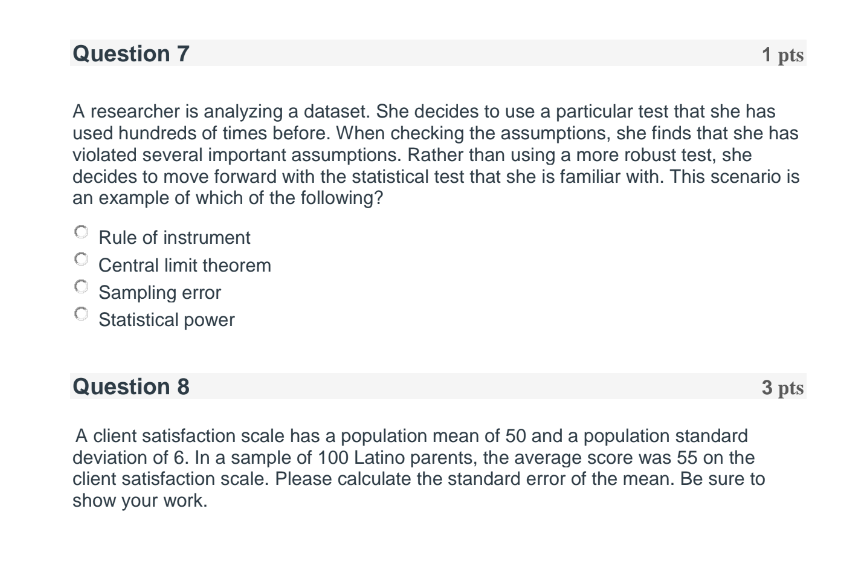Click the "Statistical power" answer text
Image resolution: width=855 pixels, height=587 pixels.
click(x=166, y=320)
